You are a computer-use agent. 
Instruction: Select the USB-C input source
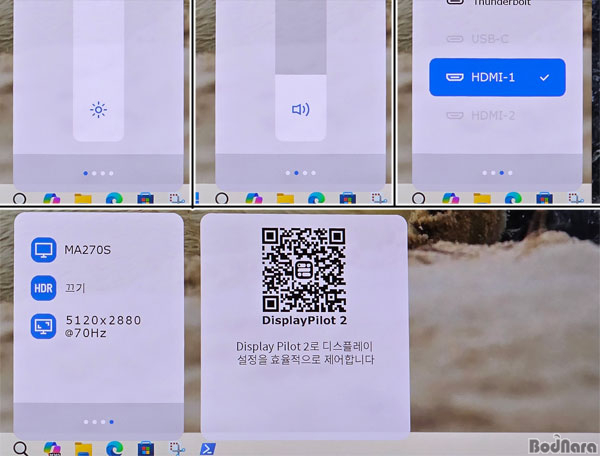click(478, 39)
